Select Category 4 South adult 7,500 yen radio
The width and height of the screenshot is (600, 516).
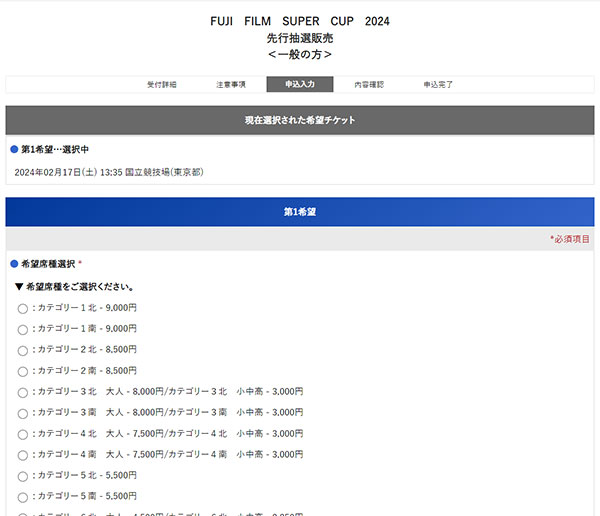click(x=23, y=455)
